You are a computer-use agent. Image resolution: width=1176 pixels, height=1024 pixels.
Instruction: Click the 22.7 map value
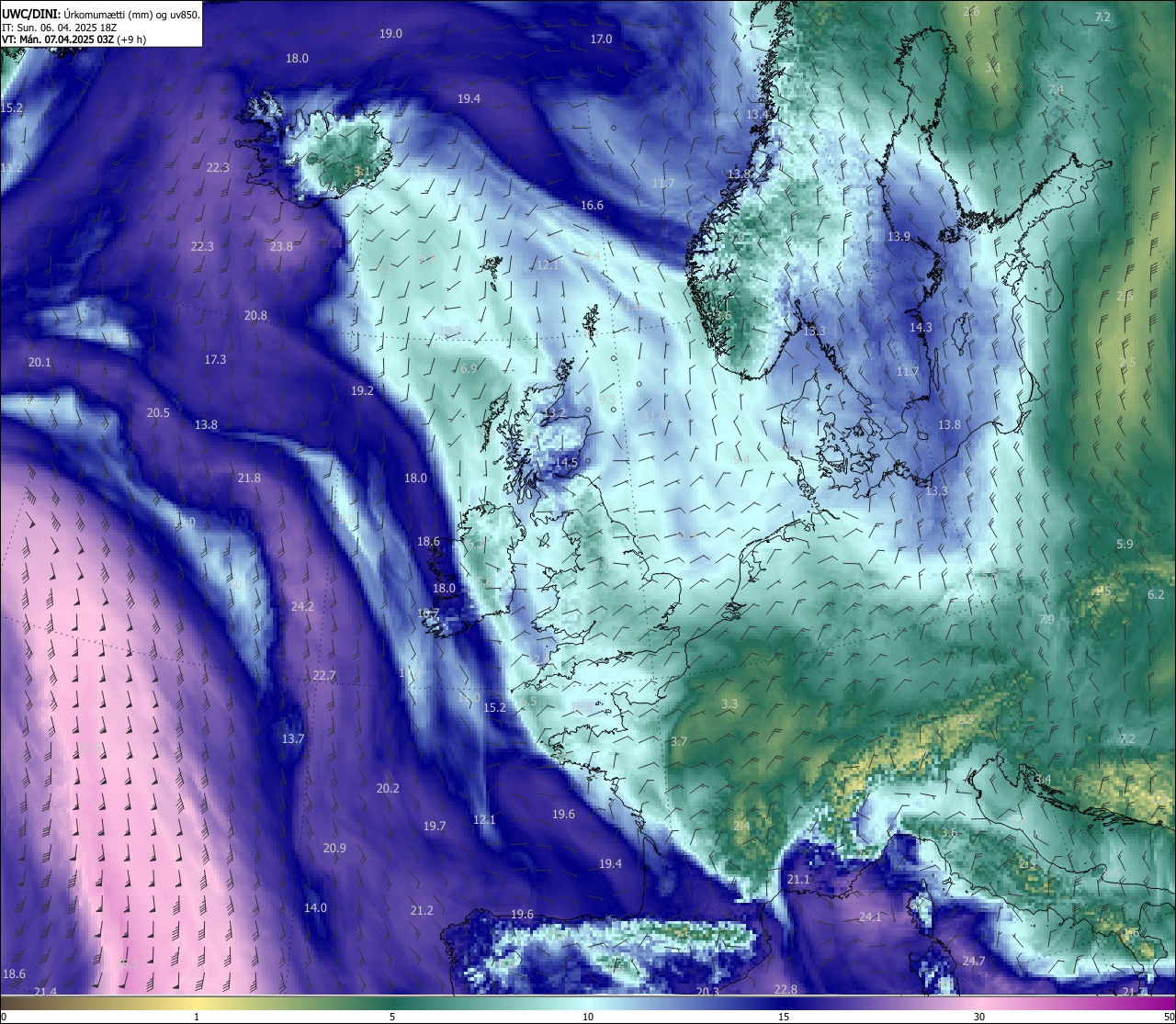point(324,675)
